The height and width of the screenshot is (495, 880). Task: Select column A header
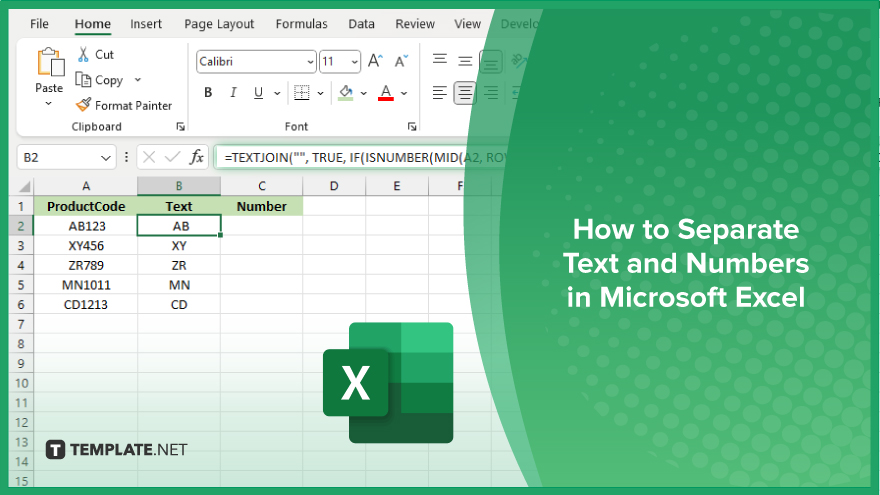click(x=86, y=186)
